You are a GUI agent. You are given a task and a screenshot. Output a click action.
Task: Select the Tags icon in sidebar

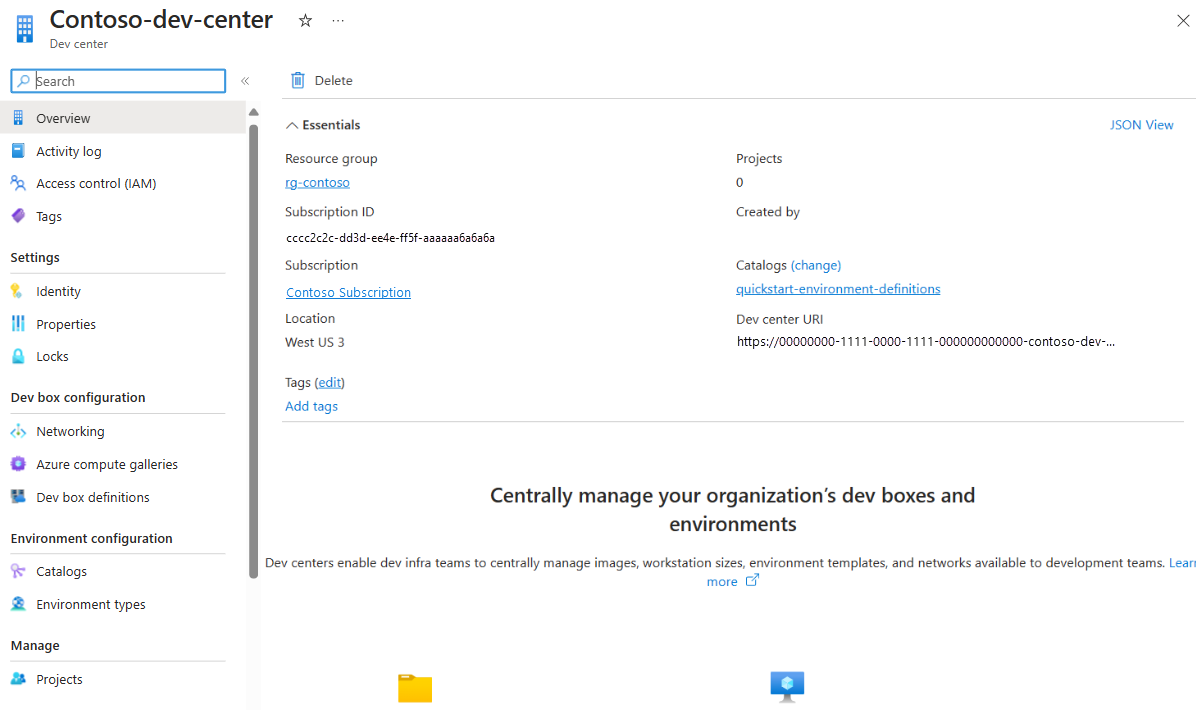pos(18,216)
